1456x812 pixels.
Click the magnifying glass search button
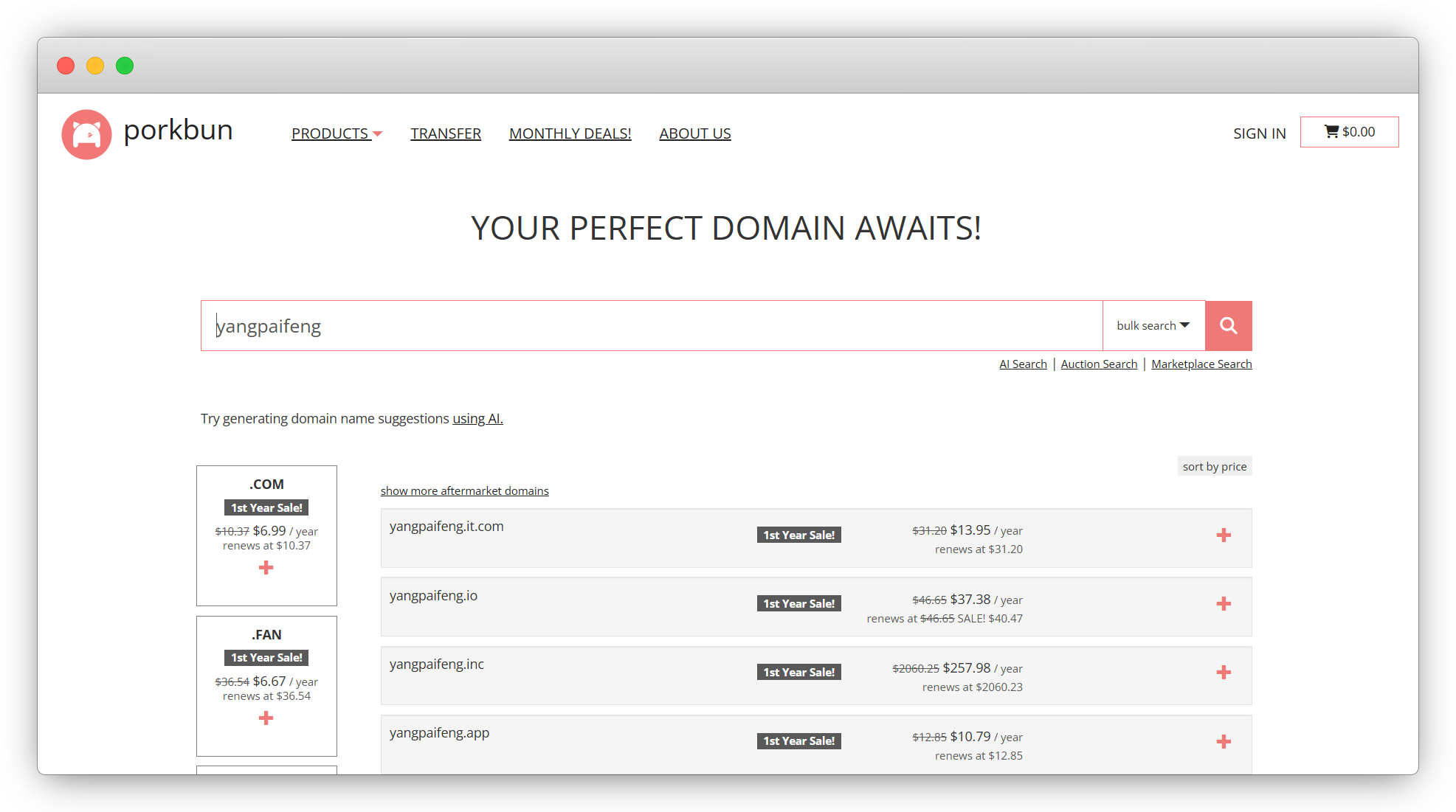(x=1228, y=325)
